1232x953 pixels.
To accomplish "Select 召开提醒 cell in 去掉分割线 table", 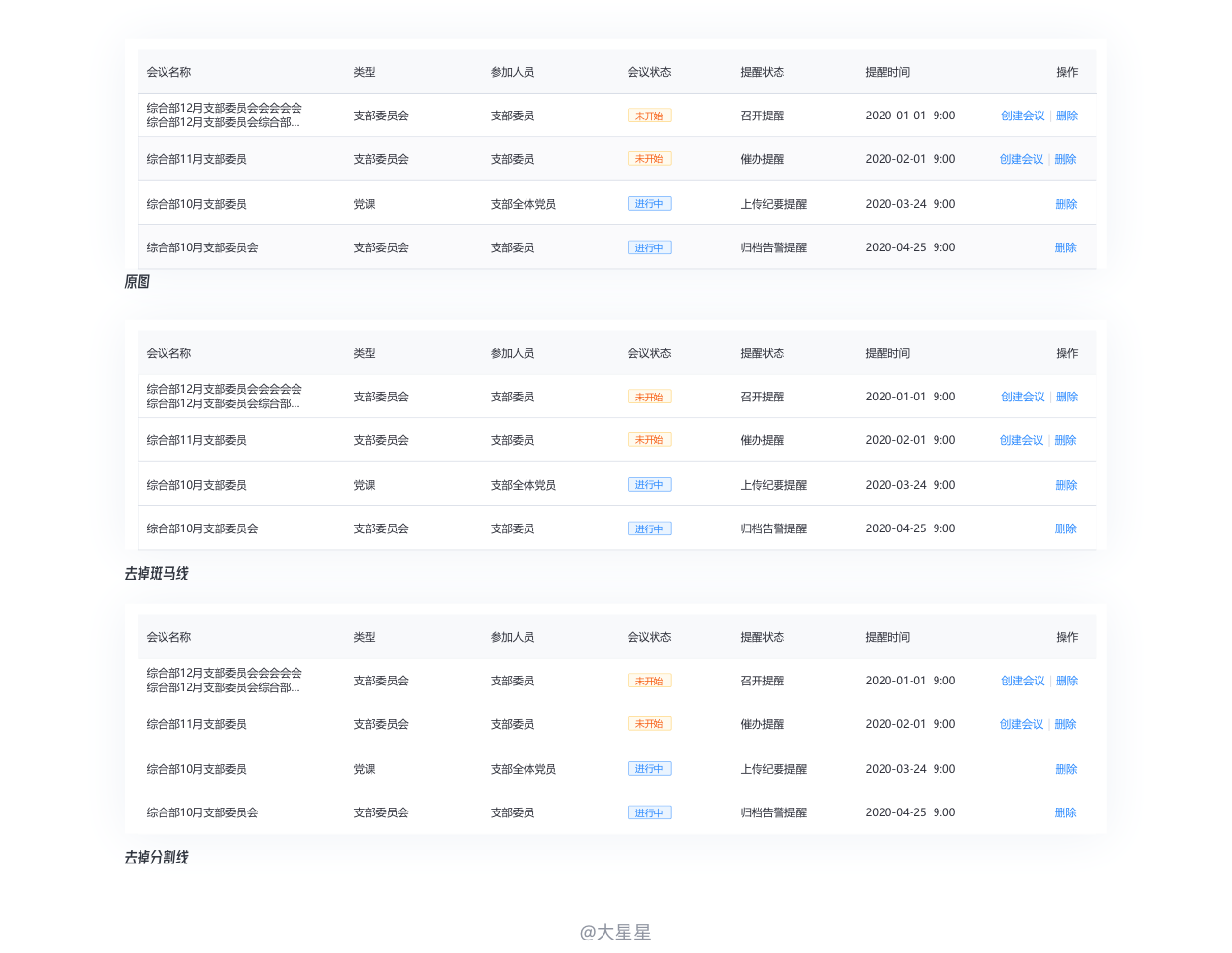I will [x=762, y=681].
